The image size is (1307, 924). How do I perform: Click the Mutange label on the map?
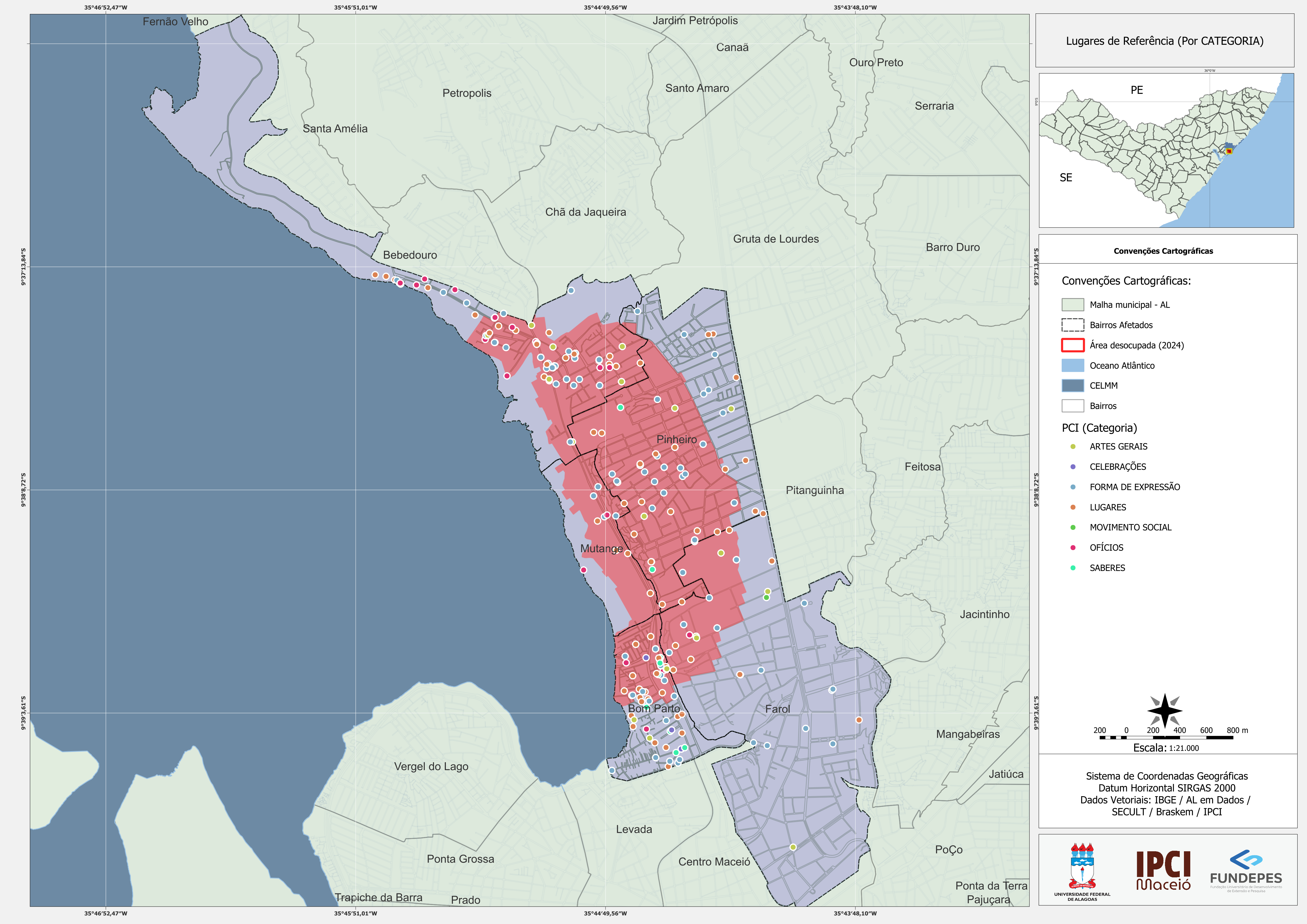point(601,549)
